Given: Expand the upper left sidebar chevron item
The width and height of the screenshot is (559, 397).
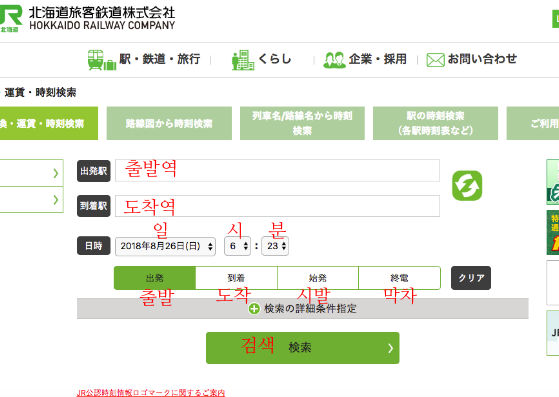Looking at the screenshot, I should coord(32,173).
